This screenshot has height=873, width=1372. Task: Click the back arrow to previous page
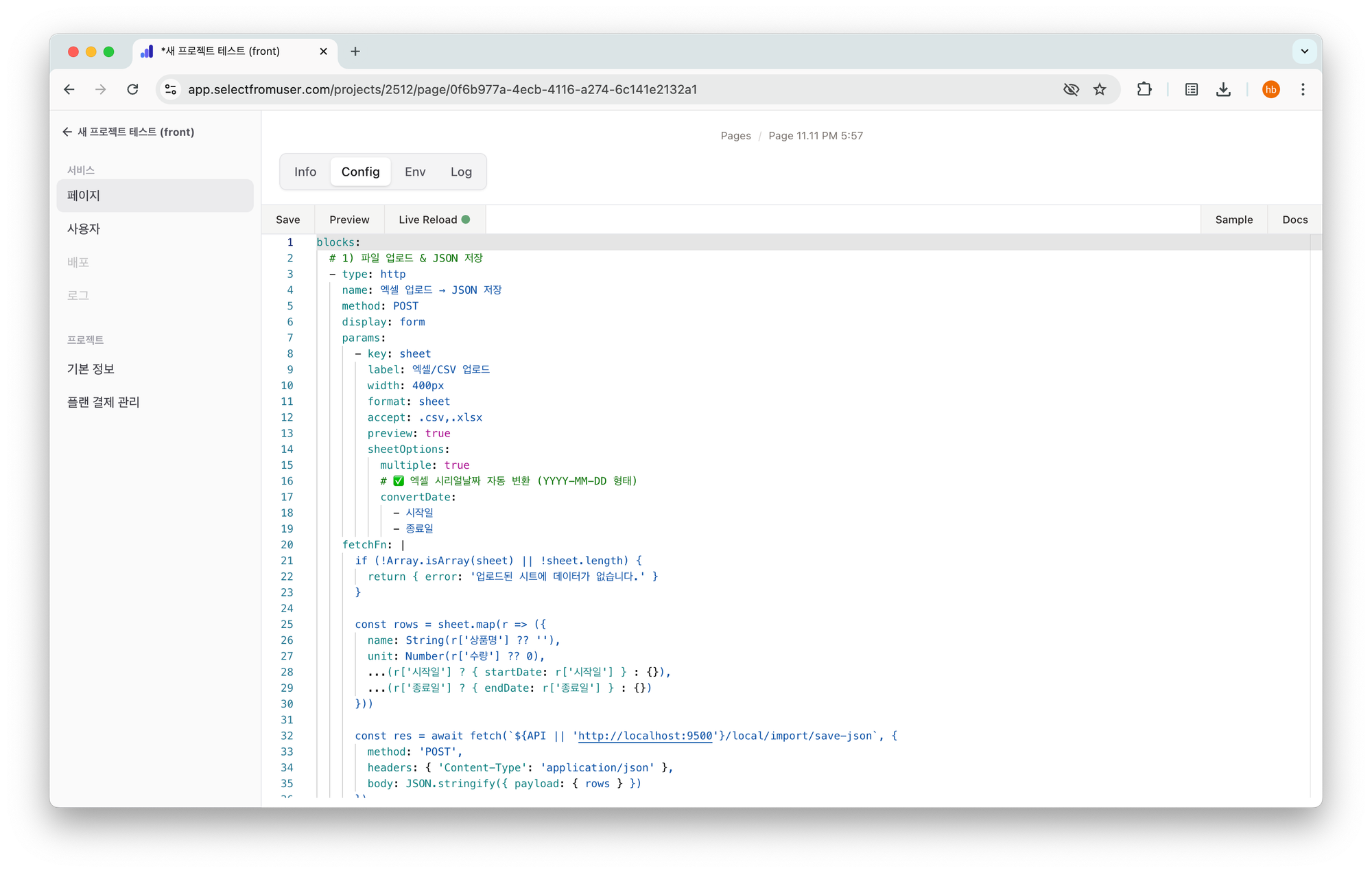[69, 89]
